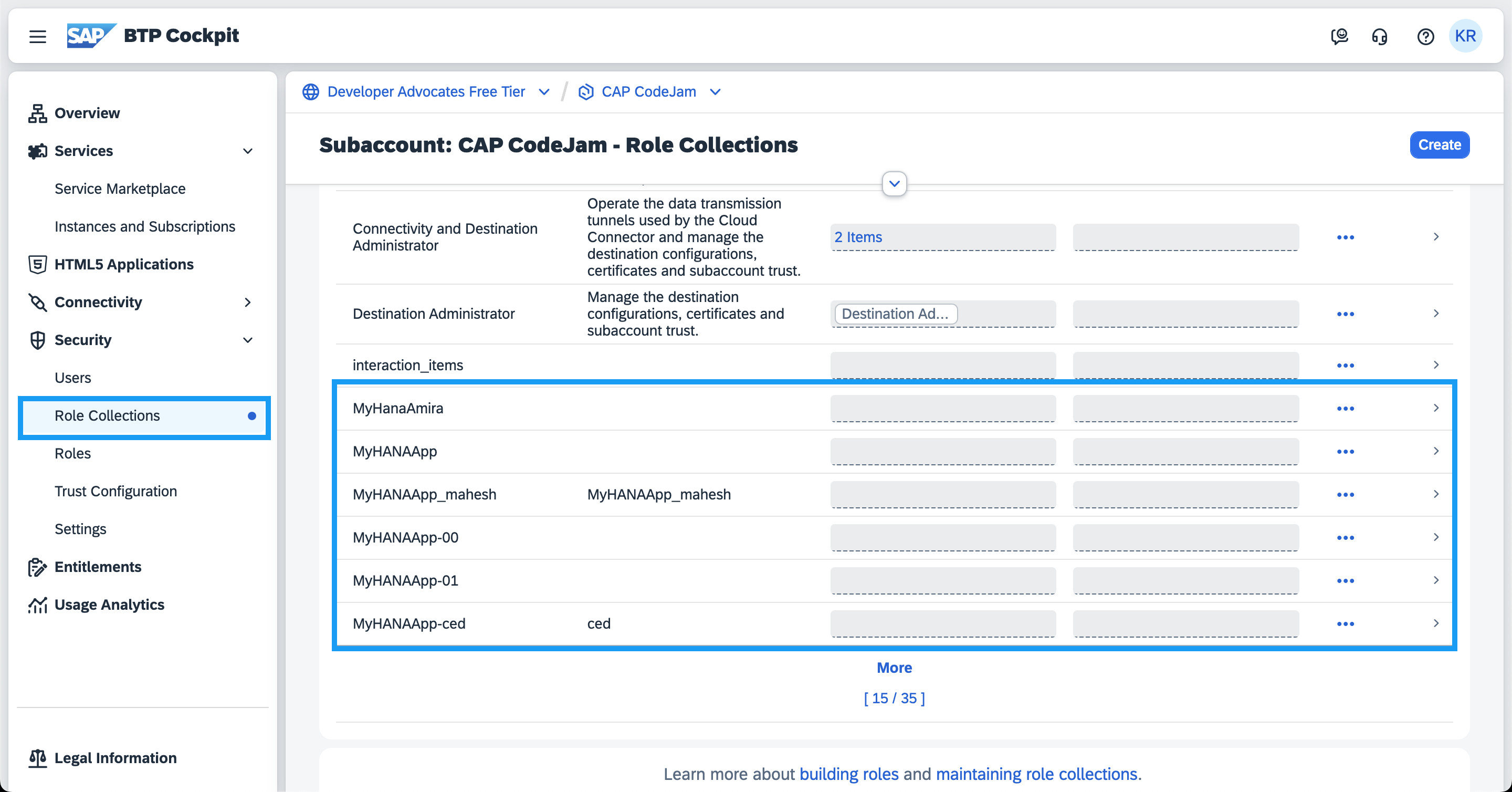The image size is (1512, 792).
Task: Open Trust Configuration in the sidebar
Action: [115, 491]
